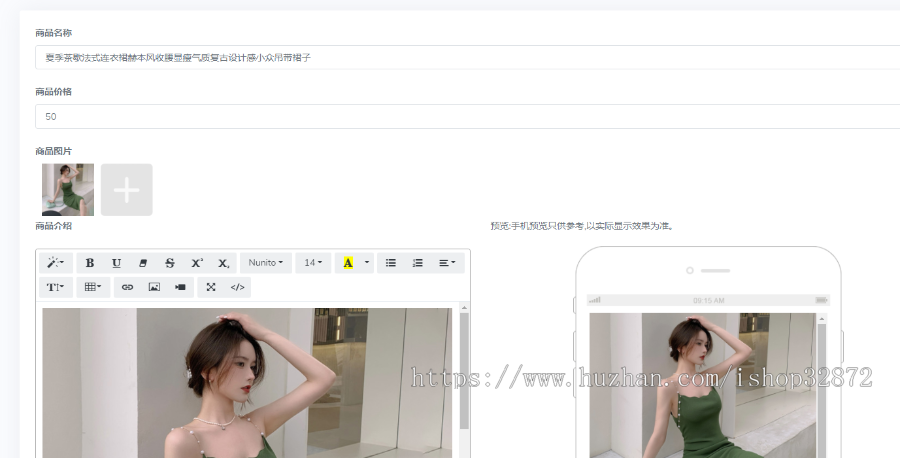Click the editor's vertical scrollbar
This screenshot has width=900, height=458.
pyautogui.click(x=464, y=371)
